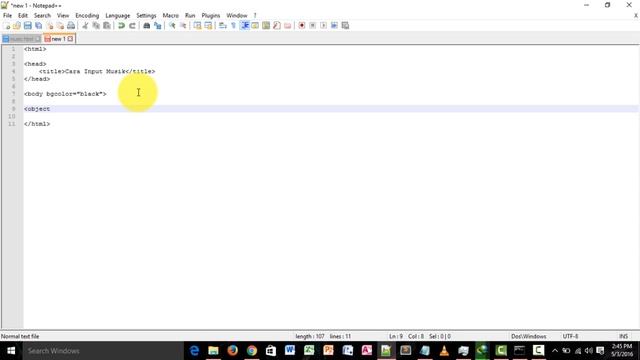Paste with the clipboard Paste icon
The height and width of the screenshot is (360, 640).
click(107, 26)
